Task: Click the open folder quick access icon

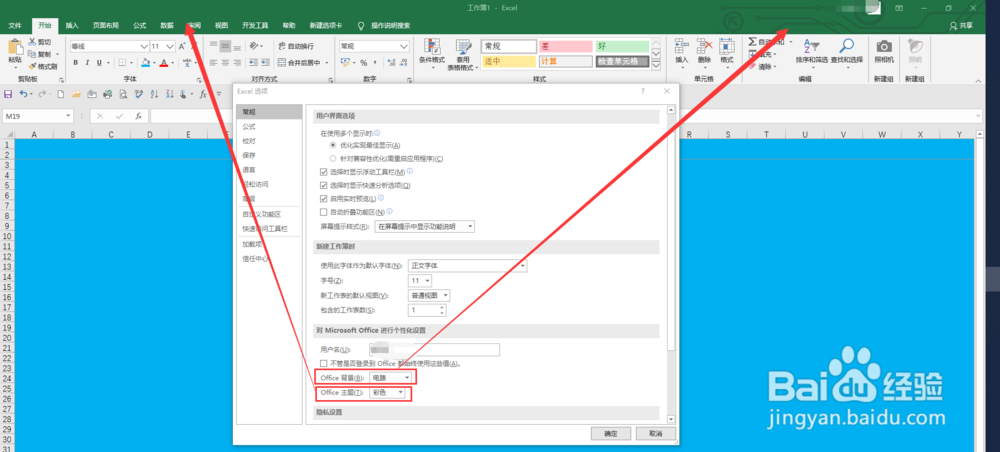Action: [x=76, y=94]
